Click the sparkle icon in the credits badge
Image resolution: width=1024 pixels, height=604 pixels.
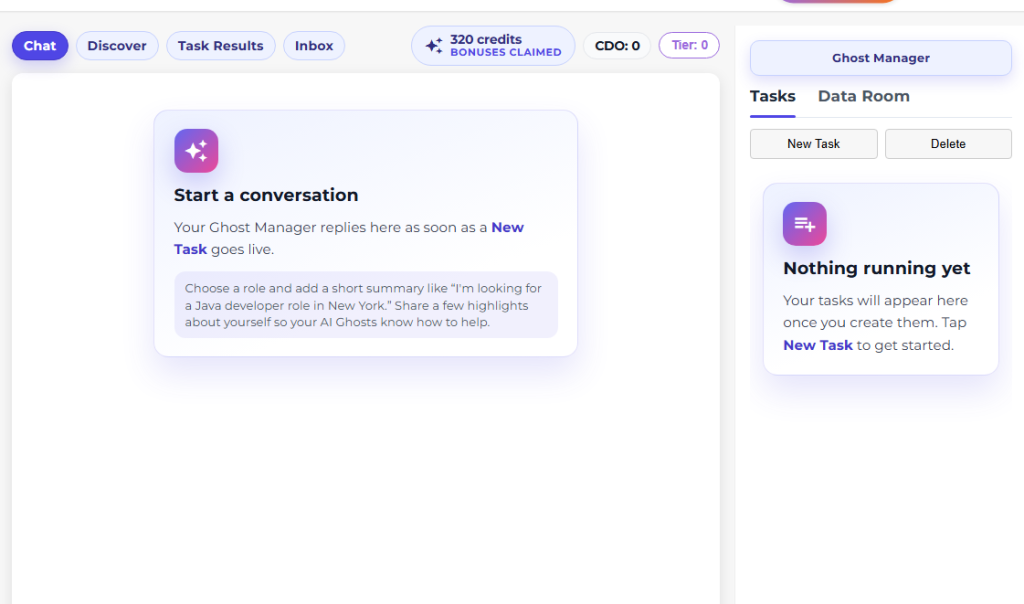click(434, 46)
